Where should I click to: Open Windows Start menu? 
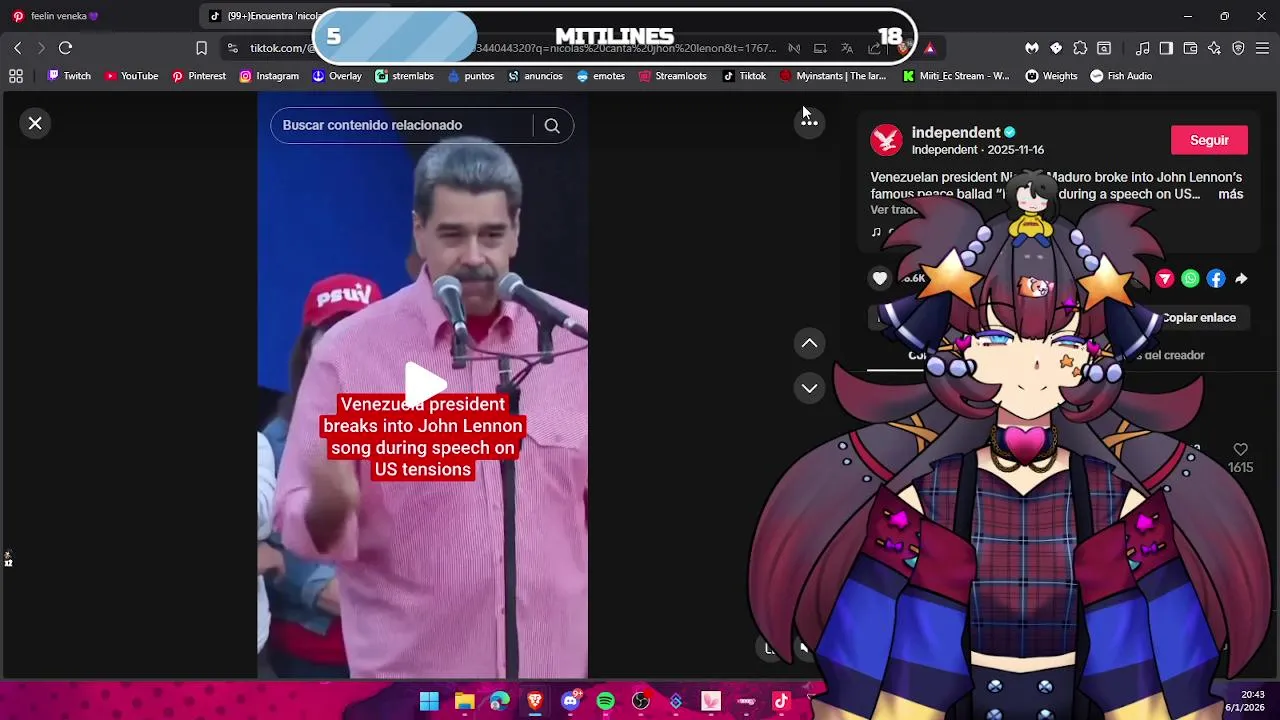(x=429, y=701)
